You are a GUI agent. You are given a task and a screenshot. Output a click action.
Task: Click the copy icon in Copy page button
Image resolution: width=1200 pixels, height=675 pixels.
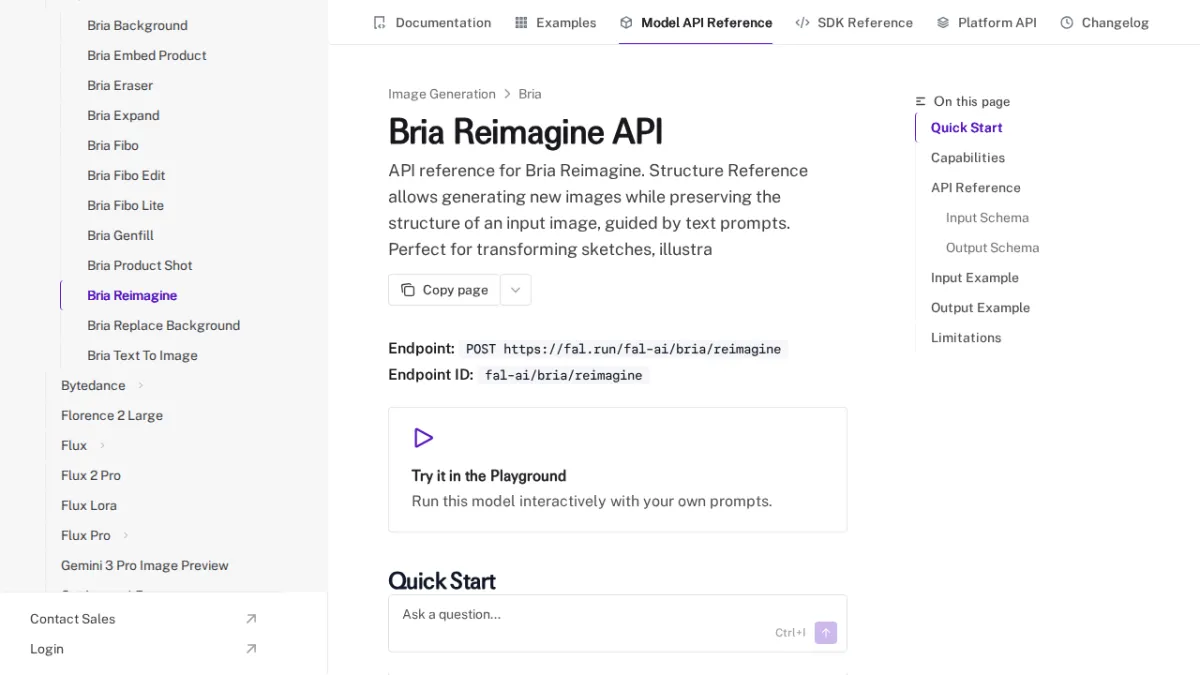408,290
